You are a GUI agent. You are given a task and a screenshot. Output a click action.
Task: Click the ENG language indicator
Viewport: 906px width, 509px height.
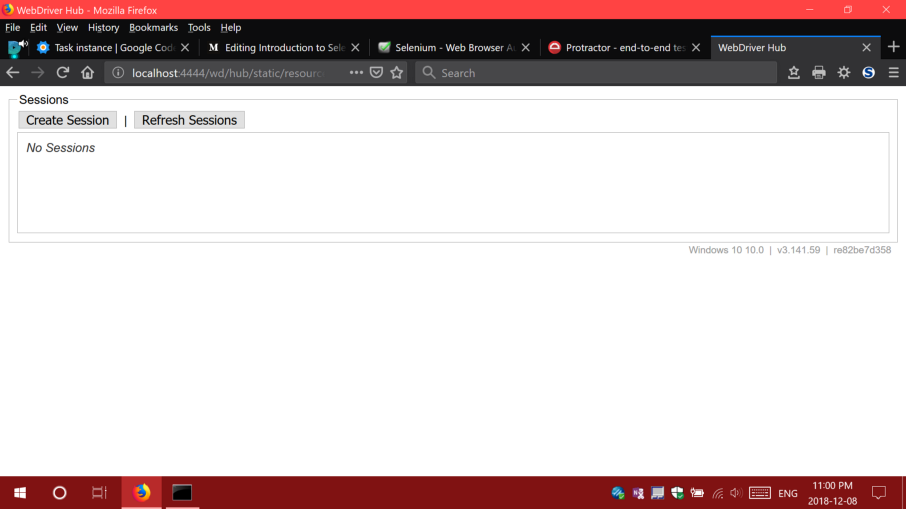788,493
